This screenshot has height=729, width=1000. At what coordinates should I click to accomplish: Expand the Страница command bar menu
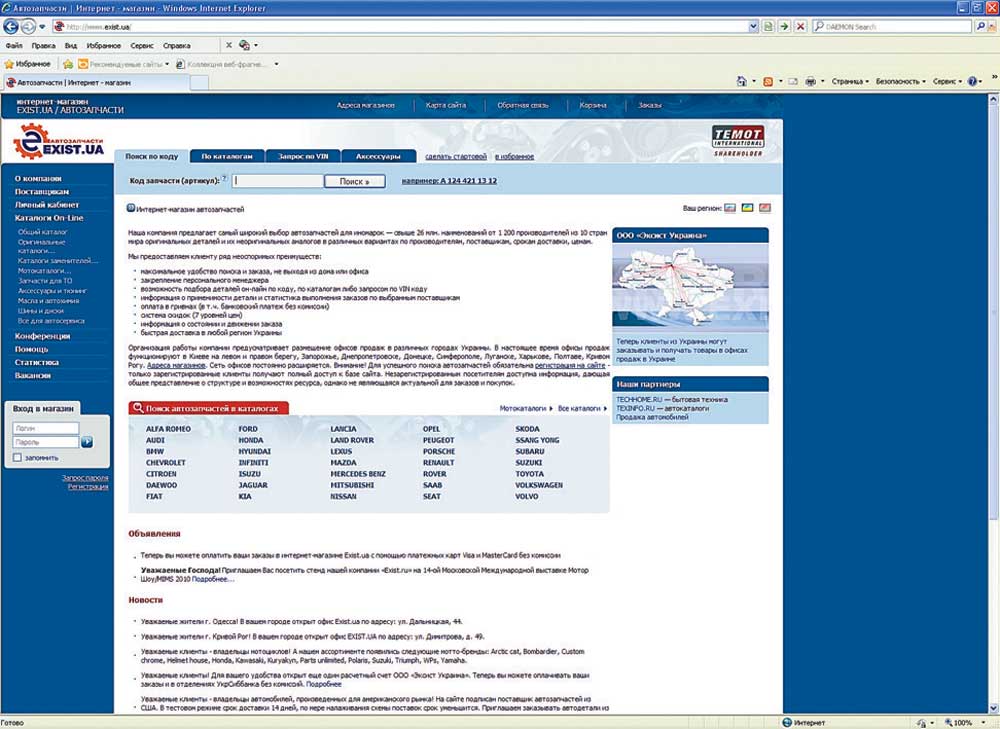pos(850,82)
